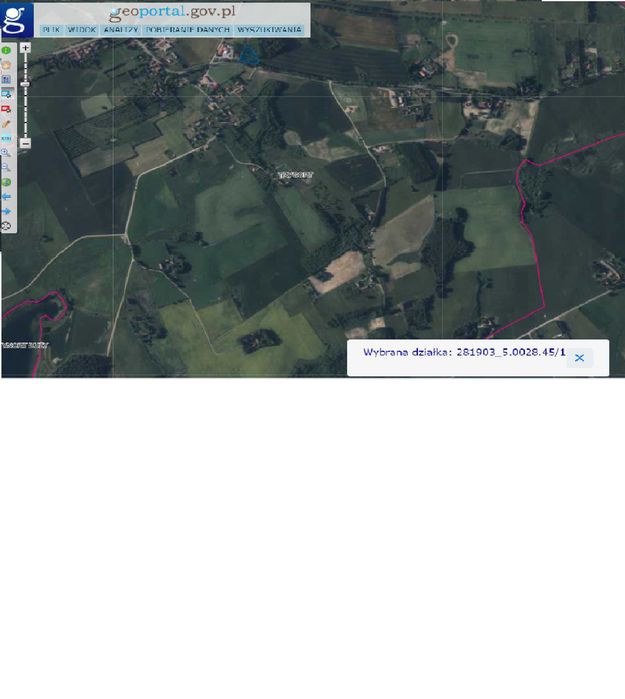This screenshot has height=699, width=625.
Task: Open the WIDOK menu
Action: pos(82,30)
